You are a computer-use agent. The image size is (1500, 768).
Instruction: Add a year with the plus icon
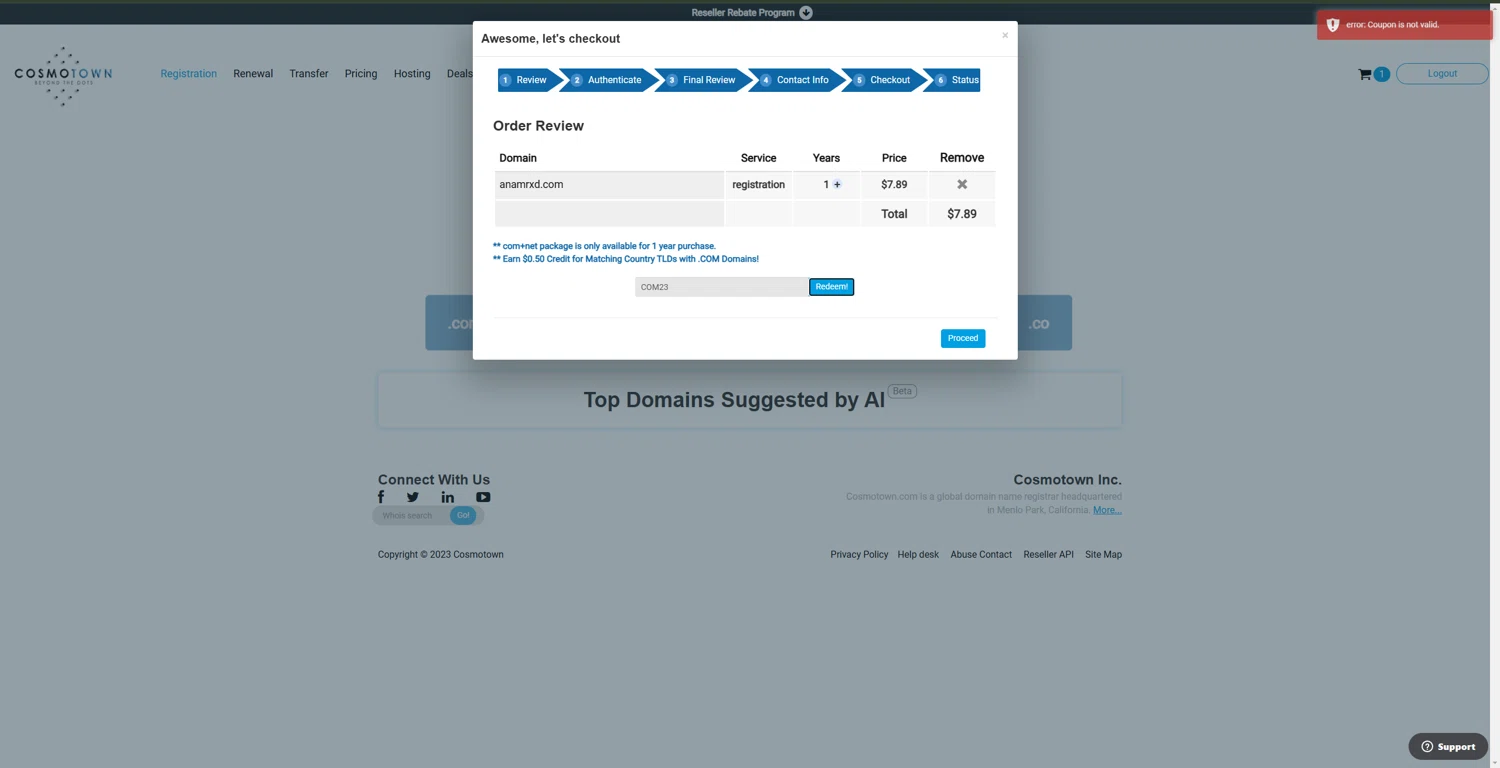837,184
